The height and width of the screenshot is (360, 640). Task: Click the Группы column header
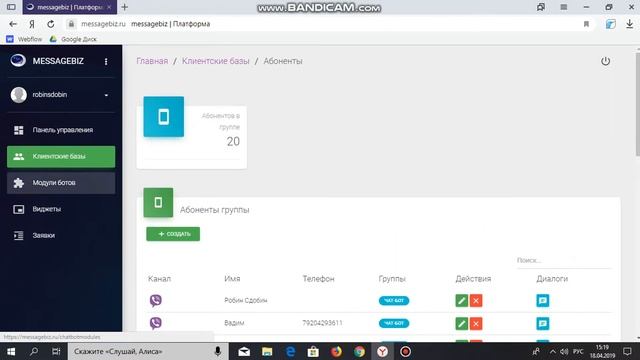392,279
